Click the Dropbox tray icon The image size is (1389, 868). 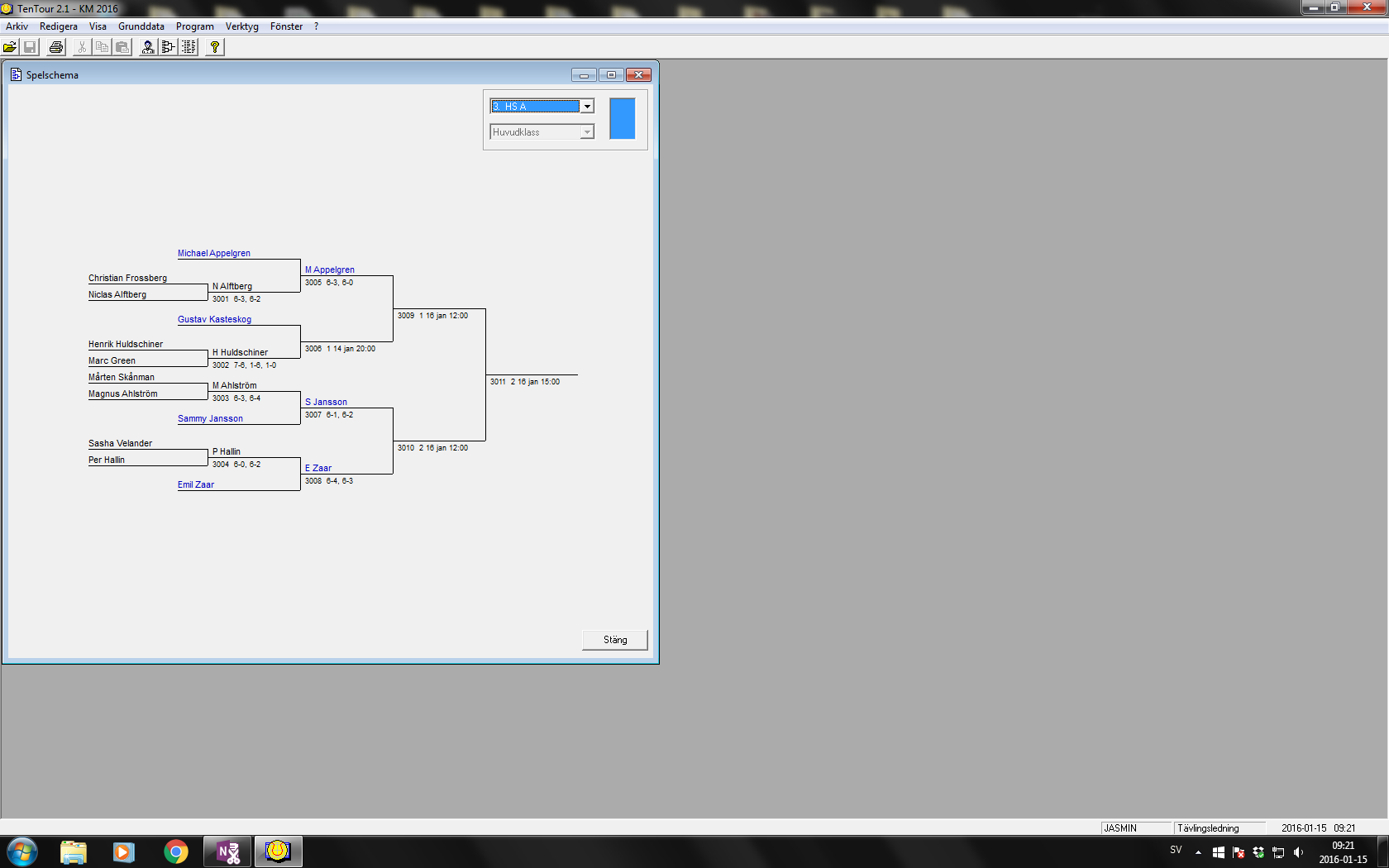[x=1258, y=852]
